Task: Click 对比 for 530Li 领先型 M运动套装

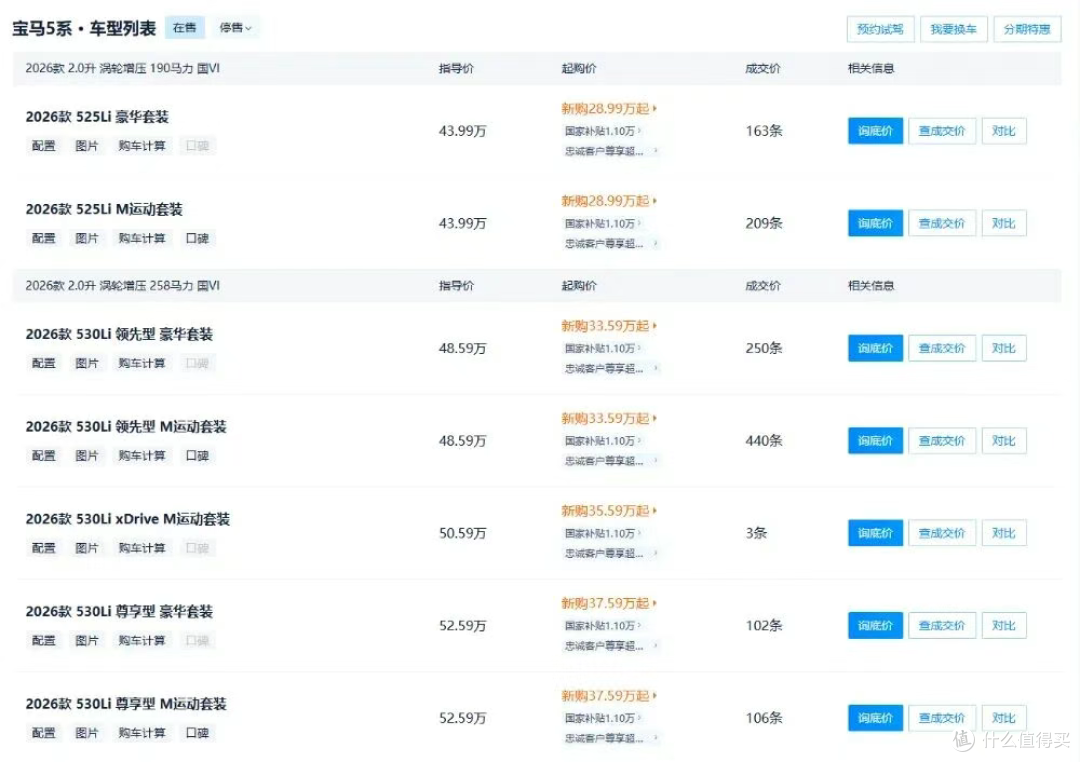Action: coord(1004,441)
